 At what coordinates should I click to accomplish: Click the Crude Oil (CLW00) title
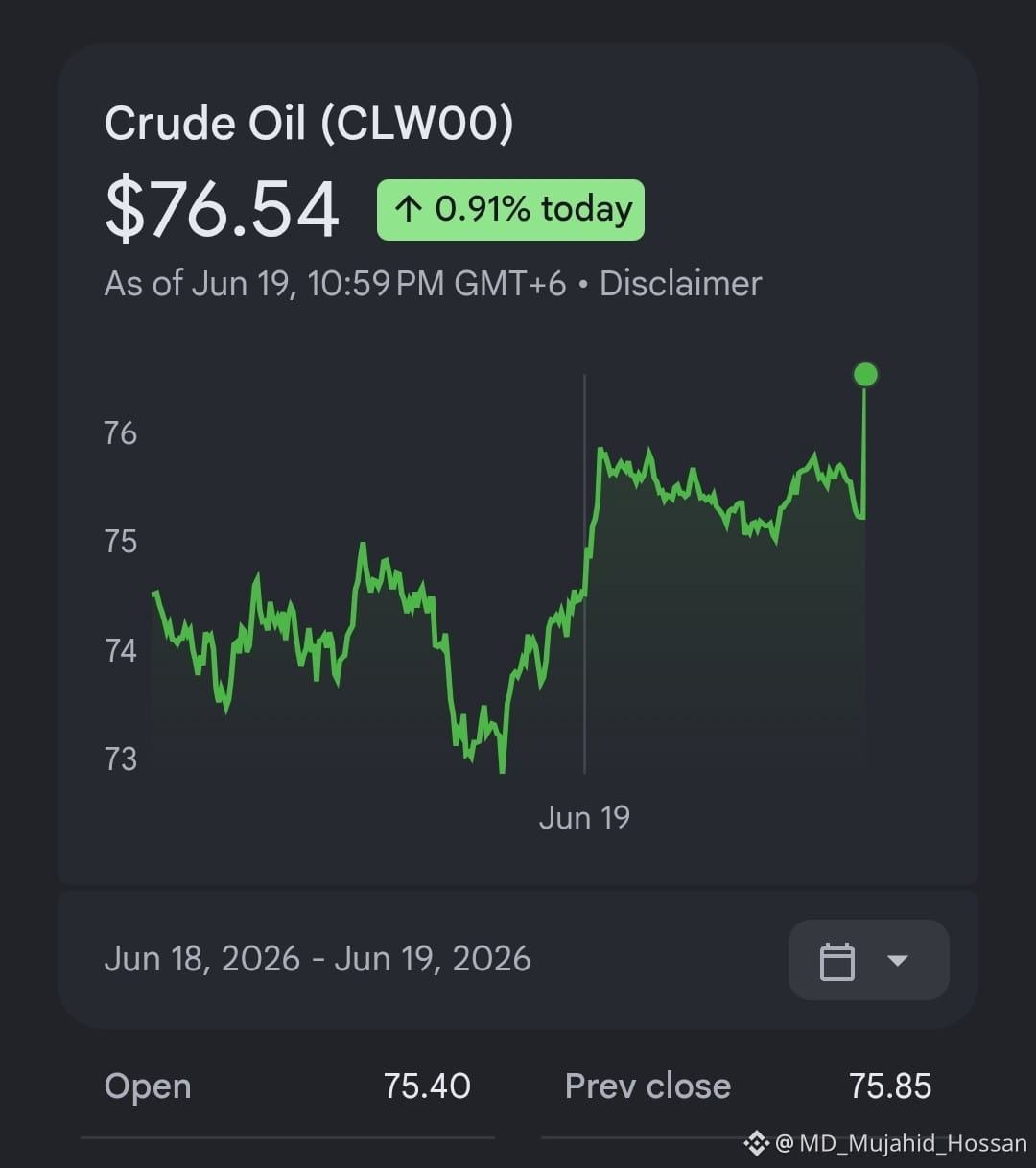tap(309, 124)
